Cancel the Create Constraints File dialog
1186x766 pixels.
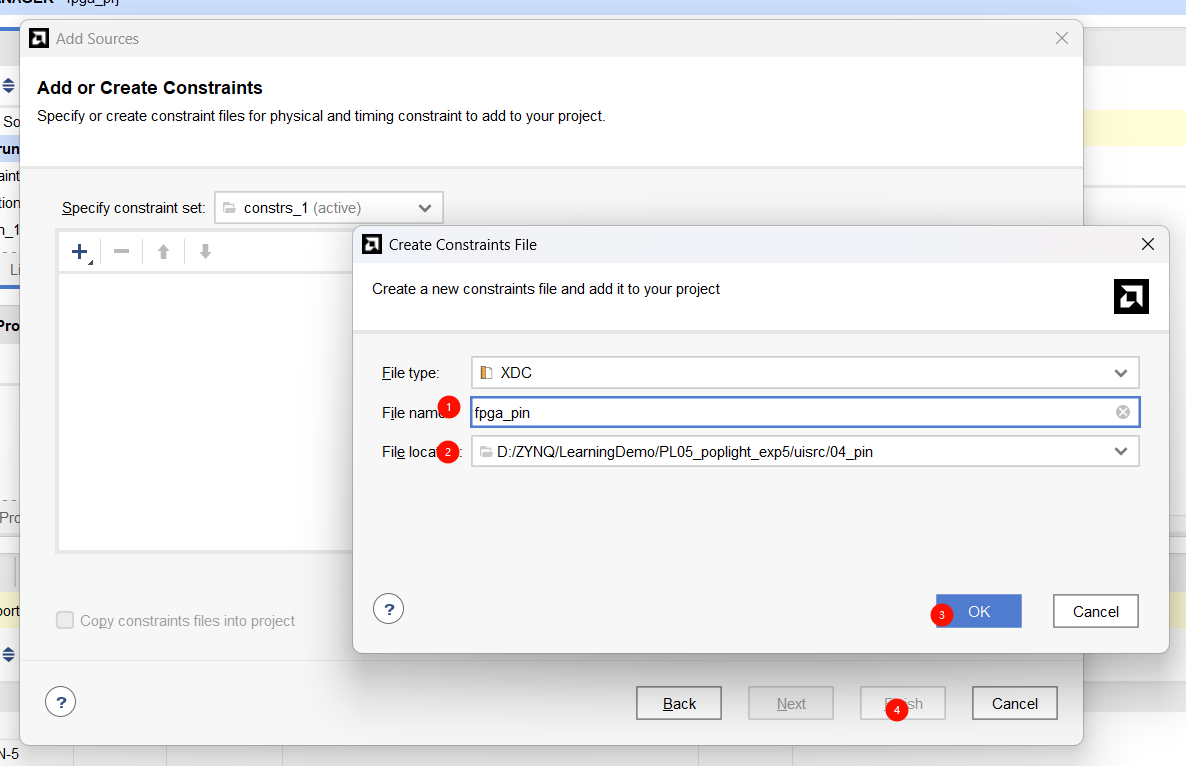pos(1095,612)
